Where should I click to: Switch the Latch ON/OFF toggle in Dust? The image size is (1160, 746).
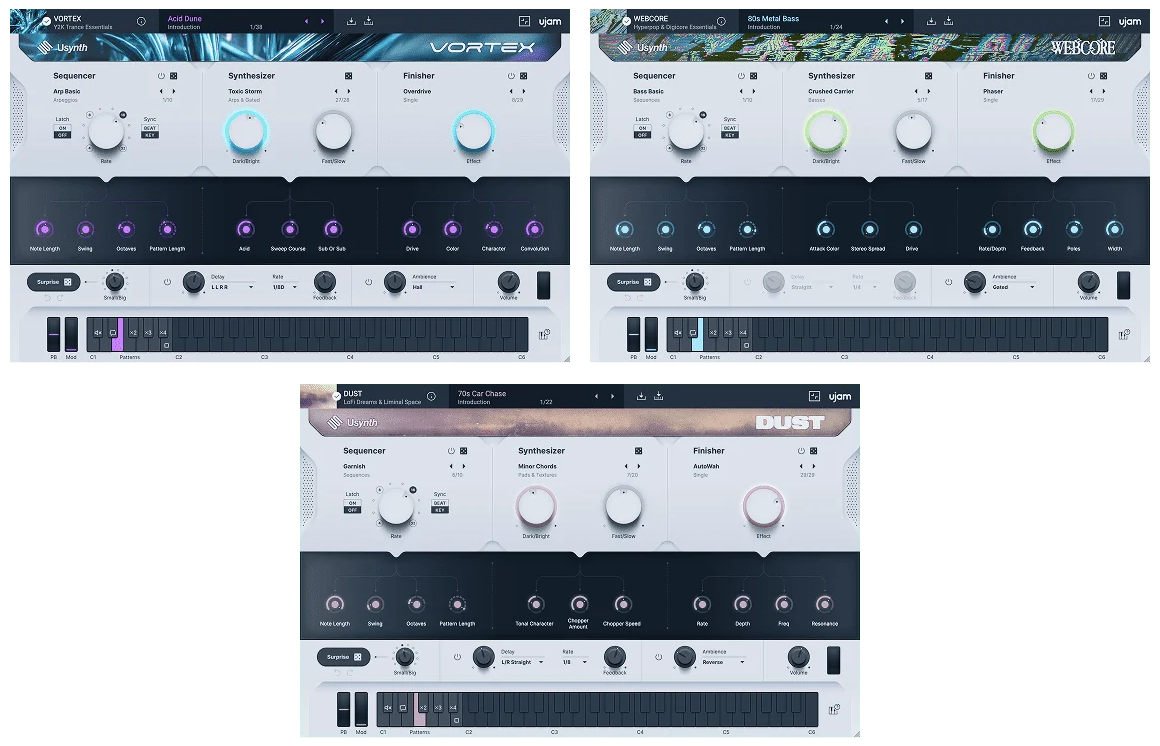click(352, 507)
